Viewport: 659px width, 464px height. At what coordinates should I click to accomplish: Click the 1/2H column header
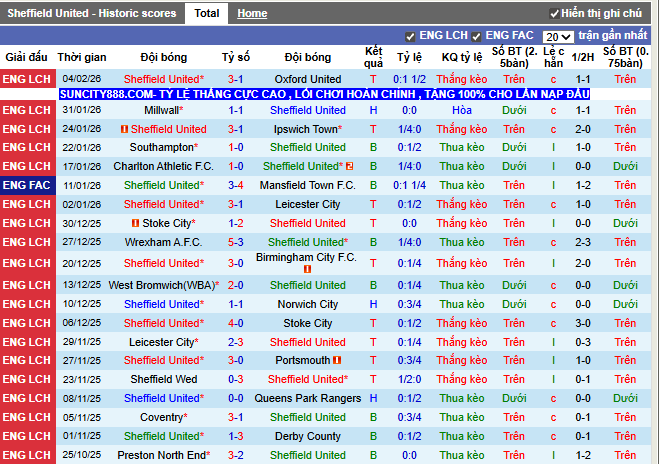pos(583,57)
